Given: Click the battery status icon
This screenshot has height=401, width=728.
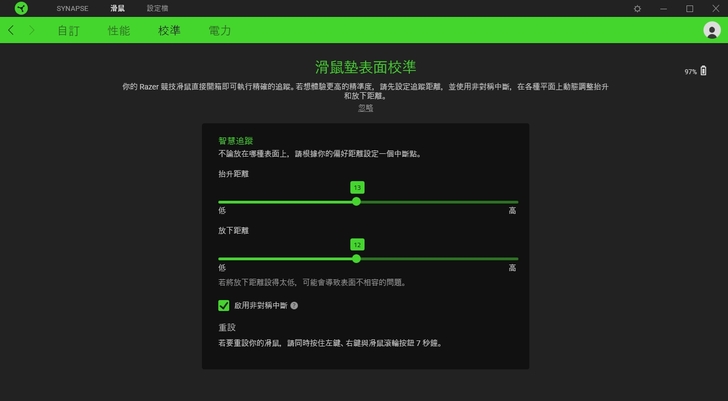Looking at the screenshot, I should pos(703,71).
